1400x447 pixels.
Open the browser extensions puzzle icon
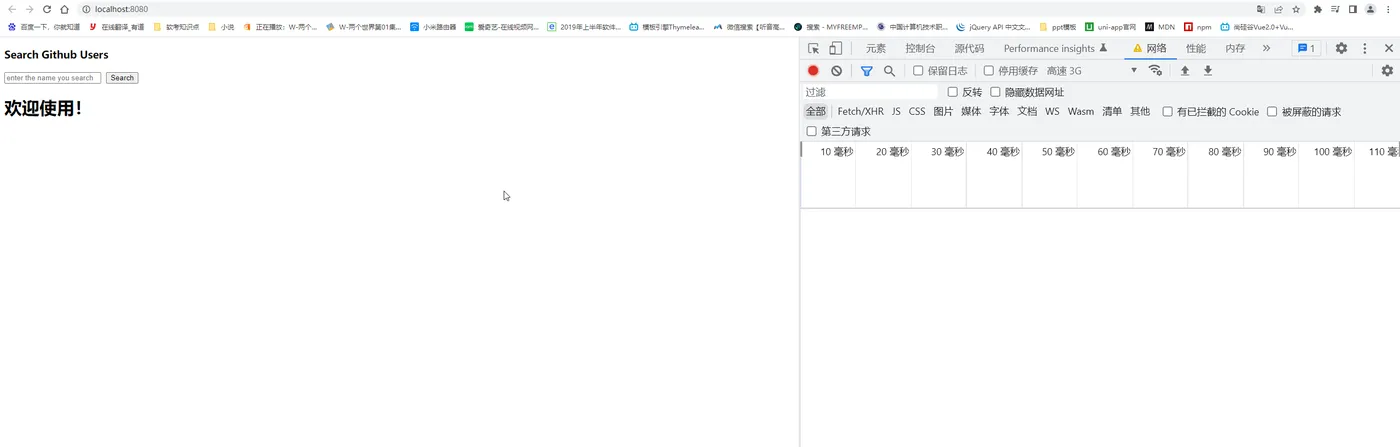click(x=1318, y=9)
